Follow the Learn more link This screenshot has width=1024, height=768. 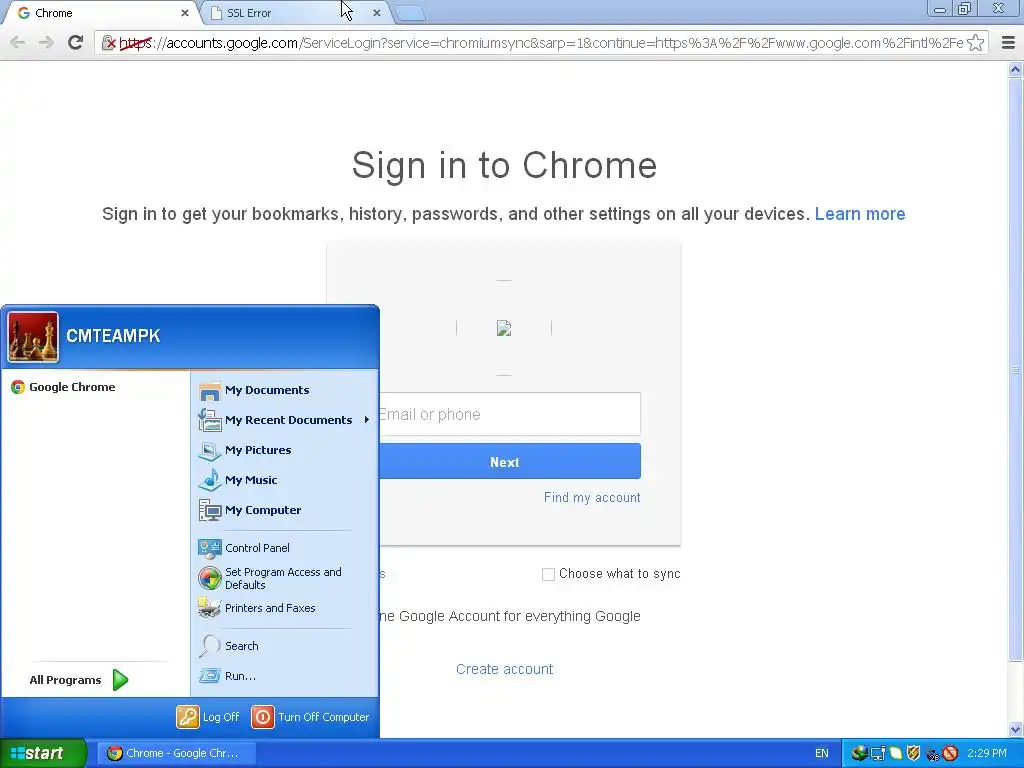click(859, 214)
